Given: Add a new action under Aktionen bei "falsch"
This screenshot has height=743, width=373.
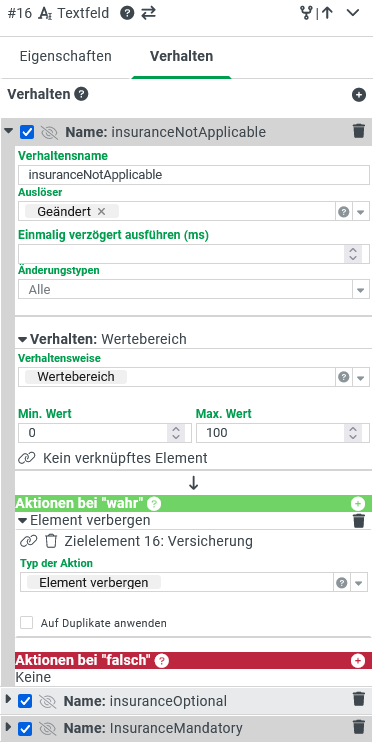Looking at the screenshot, I should [x=358, y=661].
